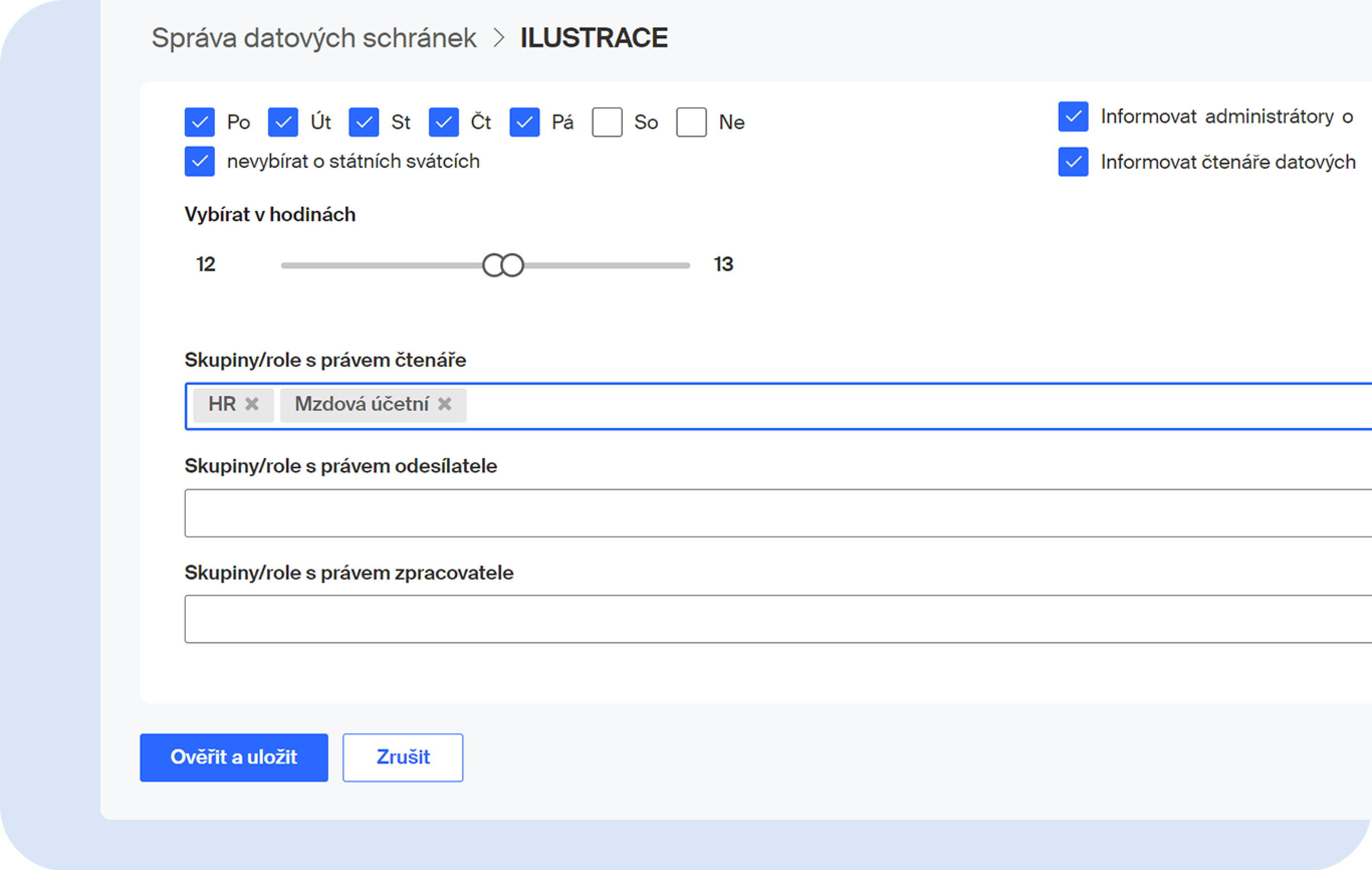Remove the Mzdová účetní tag
The width and height of the screenshot is (1372, 870).
(x=444, y=404)
